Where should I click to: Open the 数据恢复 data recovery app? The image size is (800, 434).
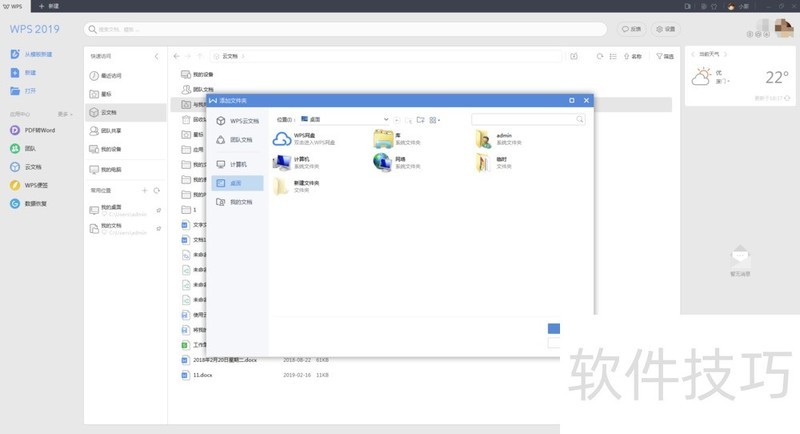29,203
